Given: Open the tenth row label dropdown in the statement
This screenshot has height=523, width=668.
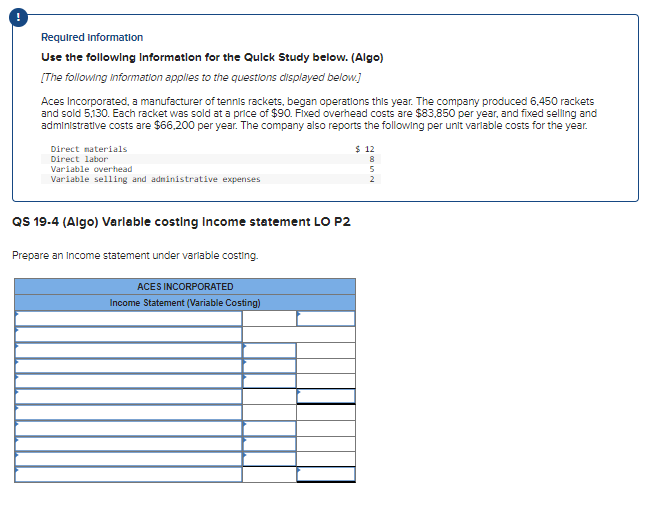Looking at the screenshot, I should point(129,459).
